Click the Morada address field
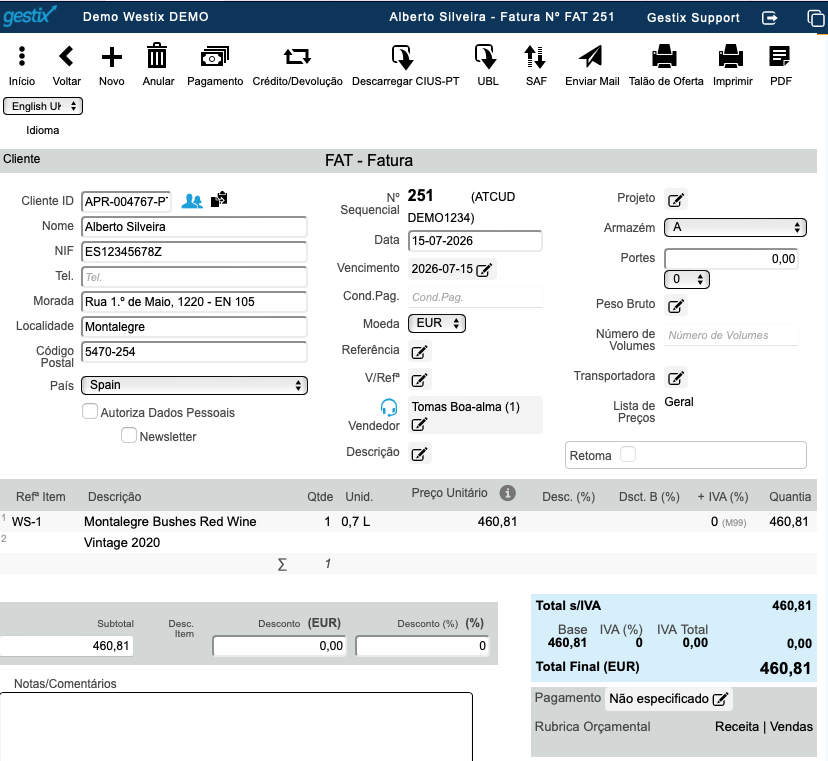 (x=194, y=302)
